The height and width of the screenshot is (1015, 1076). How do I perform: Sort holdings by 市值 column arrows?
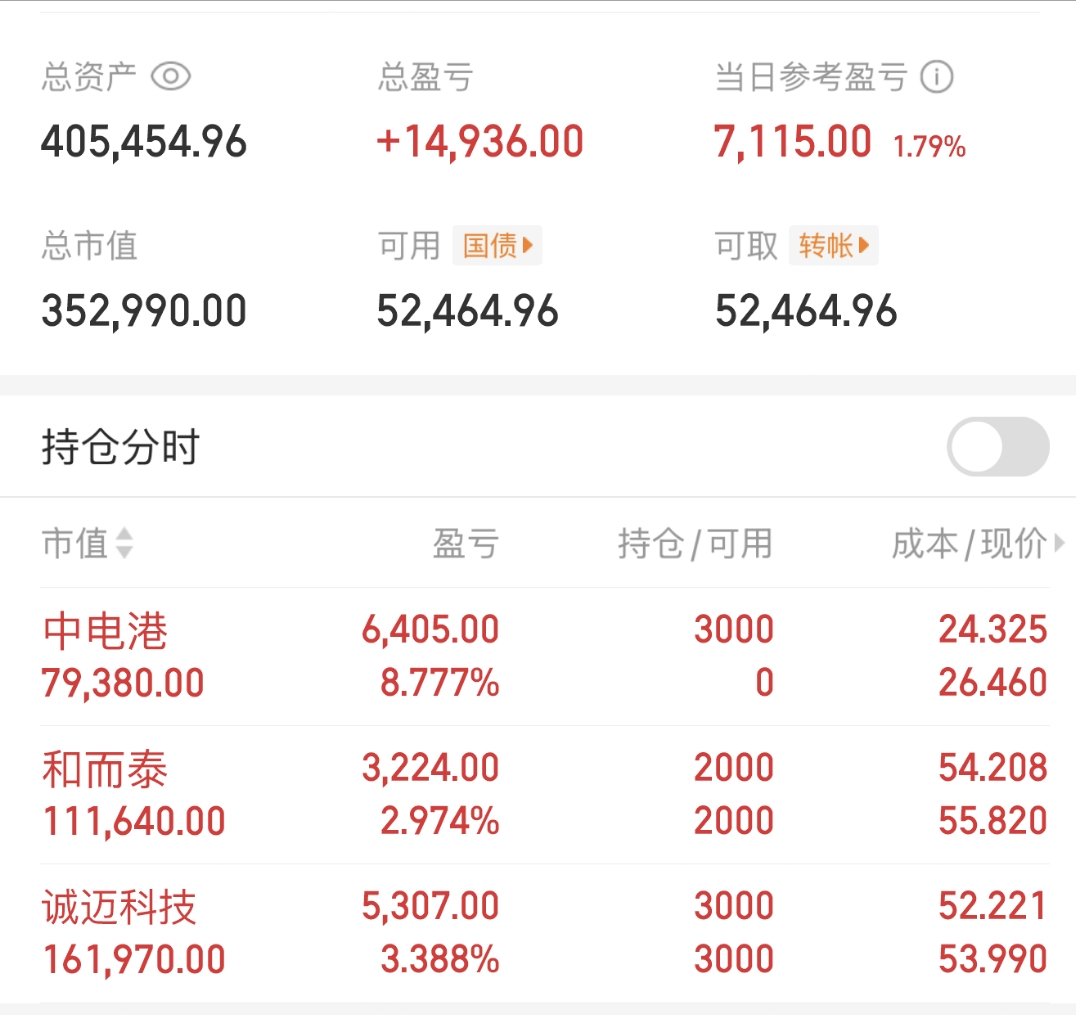pyautogui.click(x=124, y=544)
